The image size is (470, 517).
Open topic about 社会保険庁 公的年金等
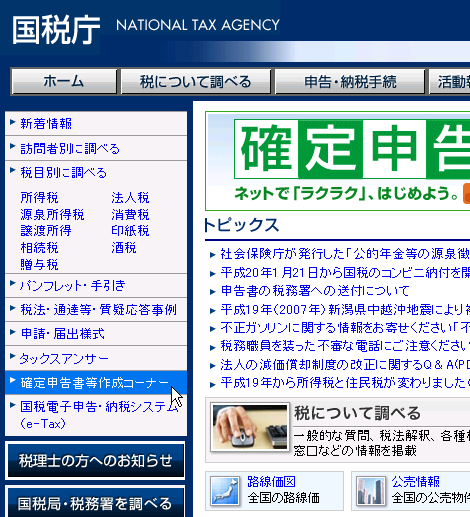click(345, 254)
